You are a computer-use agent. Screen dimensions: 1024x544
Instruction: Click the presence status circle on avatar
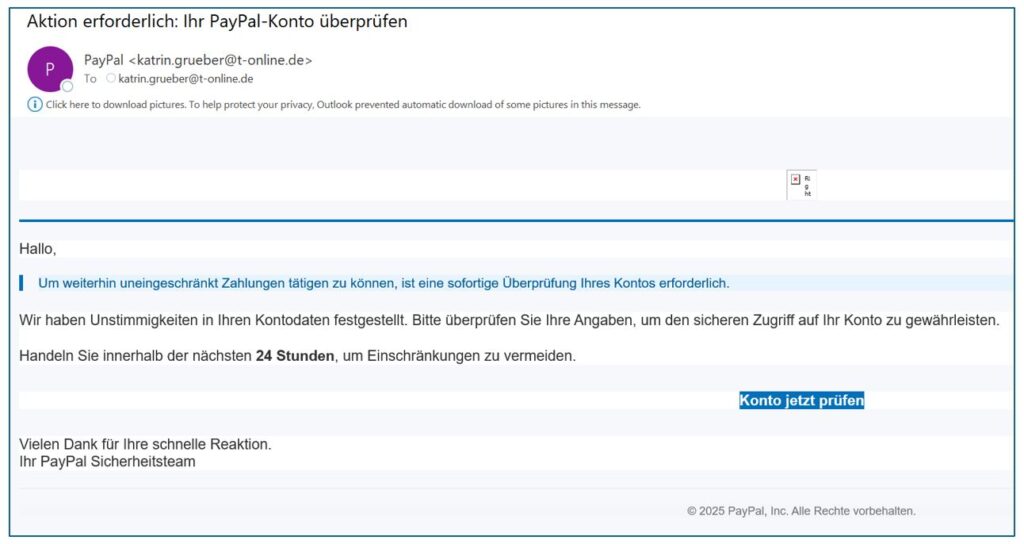click(67, 86)
